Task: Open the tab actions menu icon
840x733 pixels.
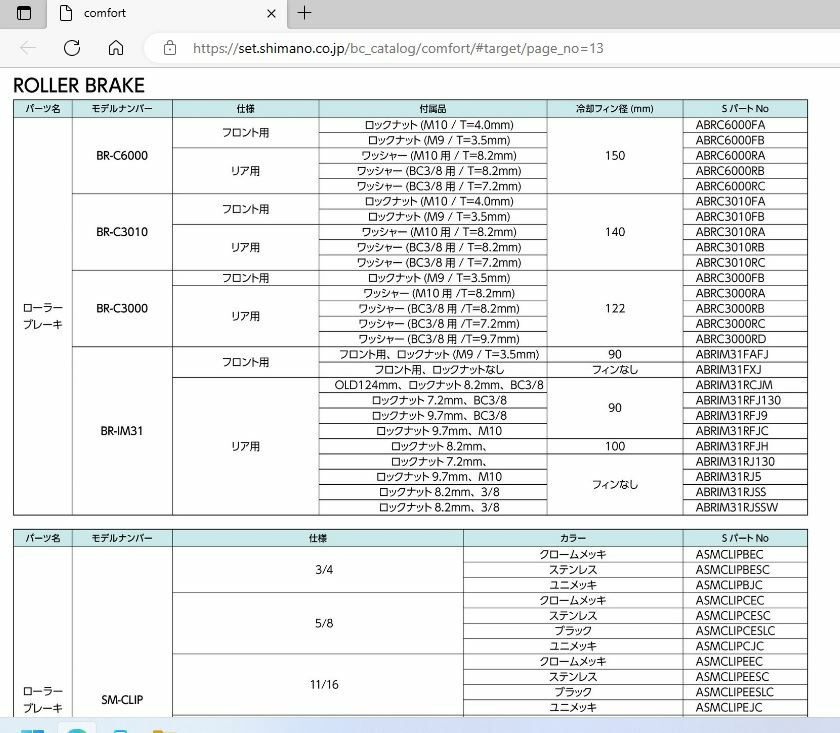Action: coord(24,13)
